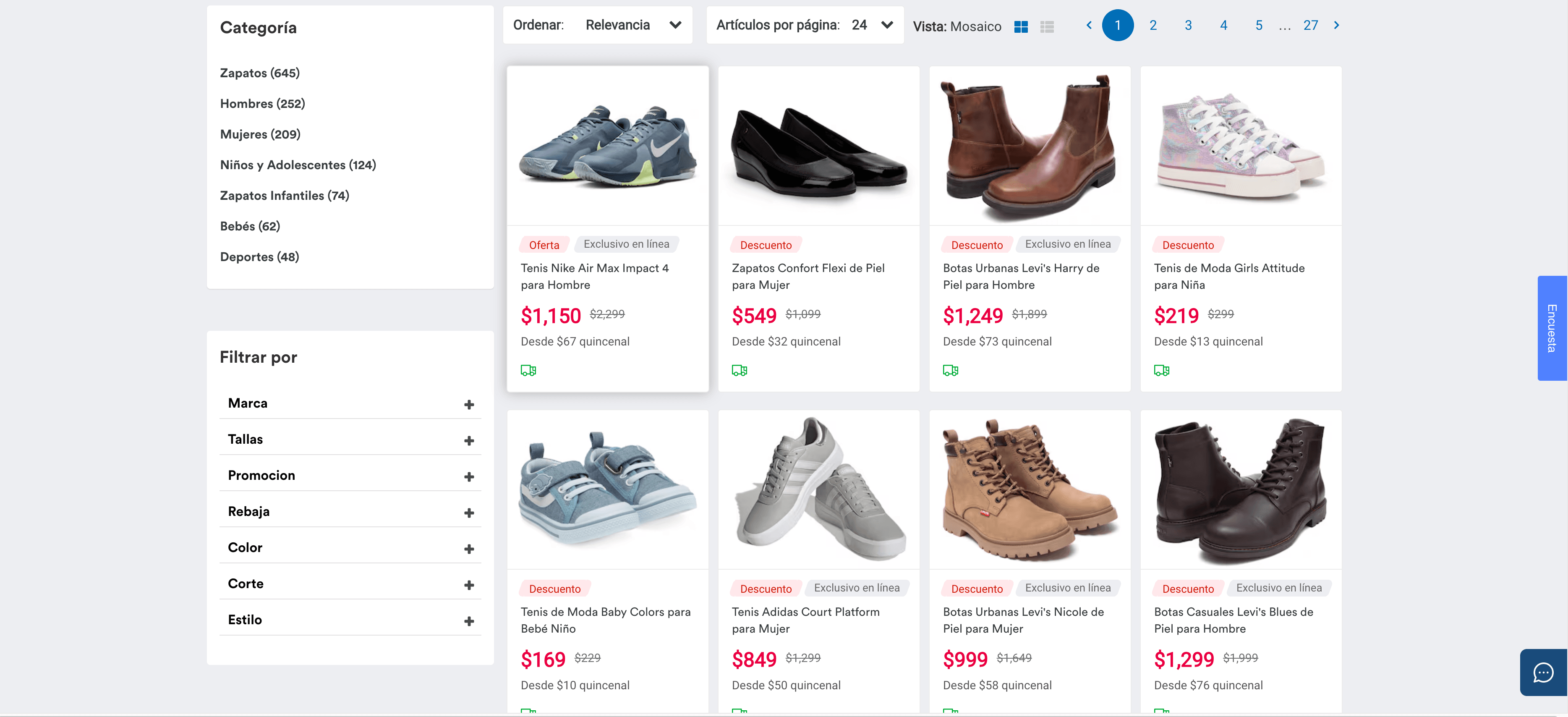Expand the Promocion filter
This screenshot has height=717, width=1568.
350,475
